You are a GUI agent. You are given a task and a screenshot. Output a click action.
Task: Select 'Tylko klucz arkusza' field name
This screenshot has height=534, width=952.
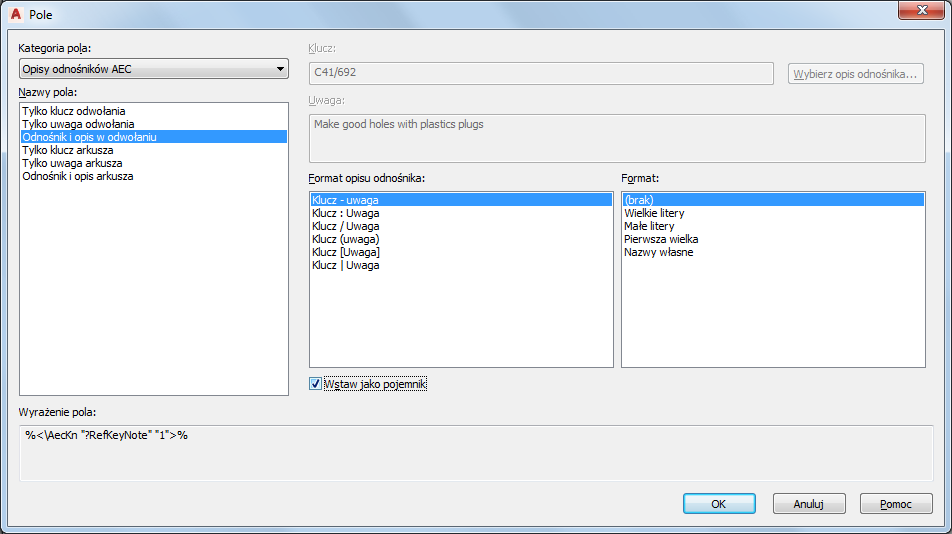tap(154, 150)
